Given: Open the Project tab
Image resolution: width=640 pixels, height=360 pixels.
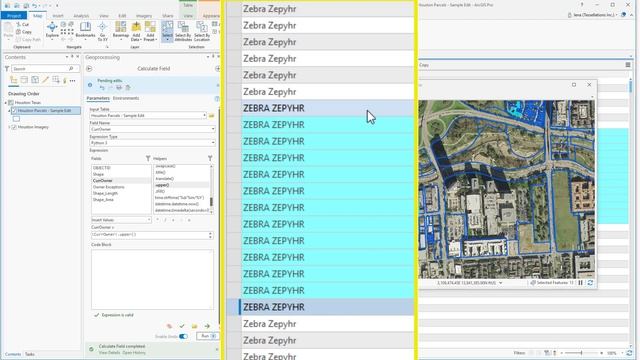Looking at the screenshot, I should click(14, 16).
